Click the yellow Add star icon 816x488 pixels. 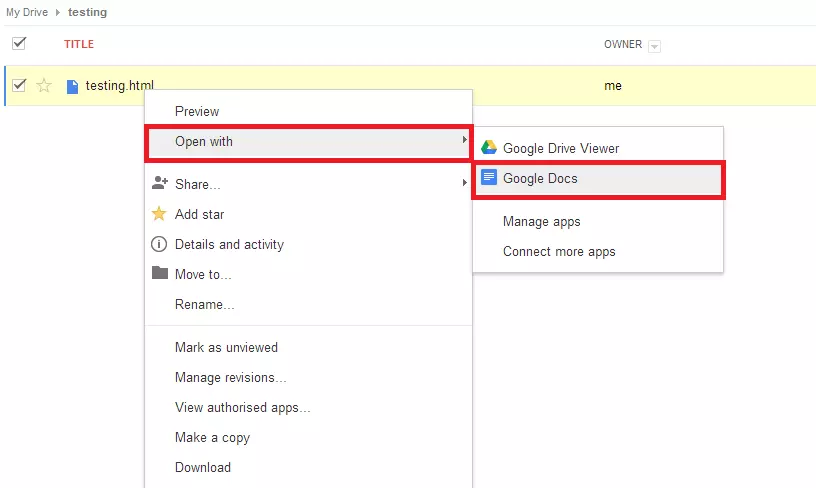[159, 213]
